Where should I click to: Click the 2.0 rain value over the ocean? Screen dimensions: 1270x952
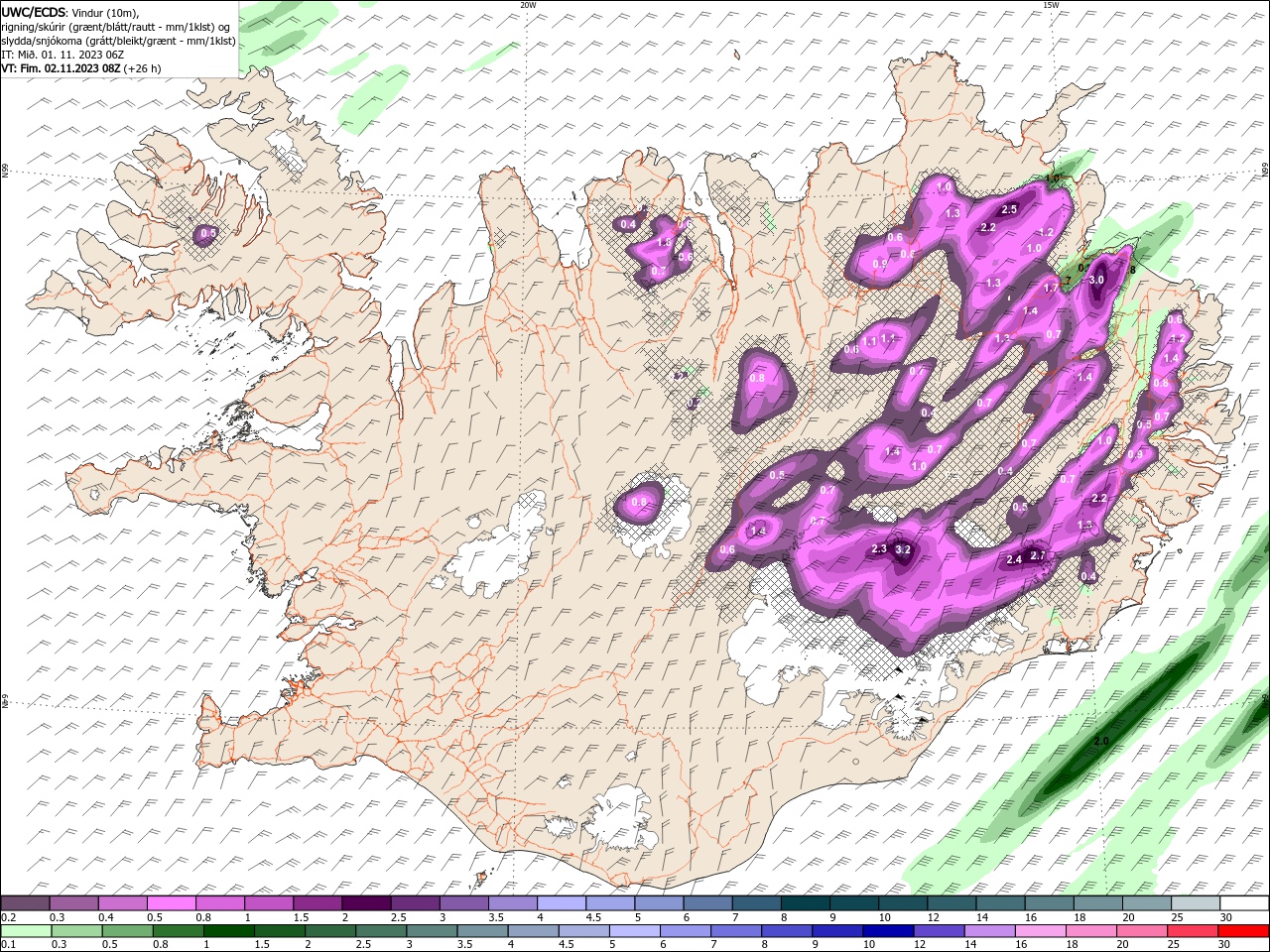tap(1100, 742)
